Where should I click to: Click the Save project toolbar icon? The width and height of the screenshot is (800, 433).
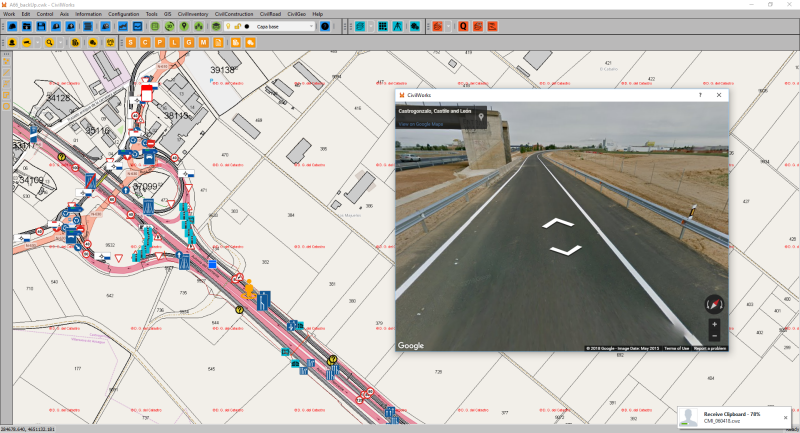[41, 26]
